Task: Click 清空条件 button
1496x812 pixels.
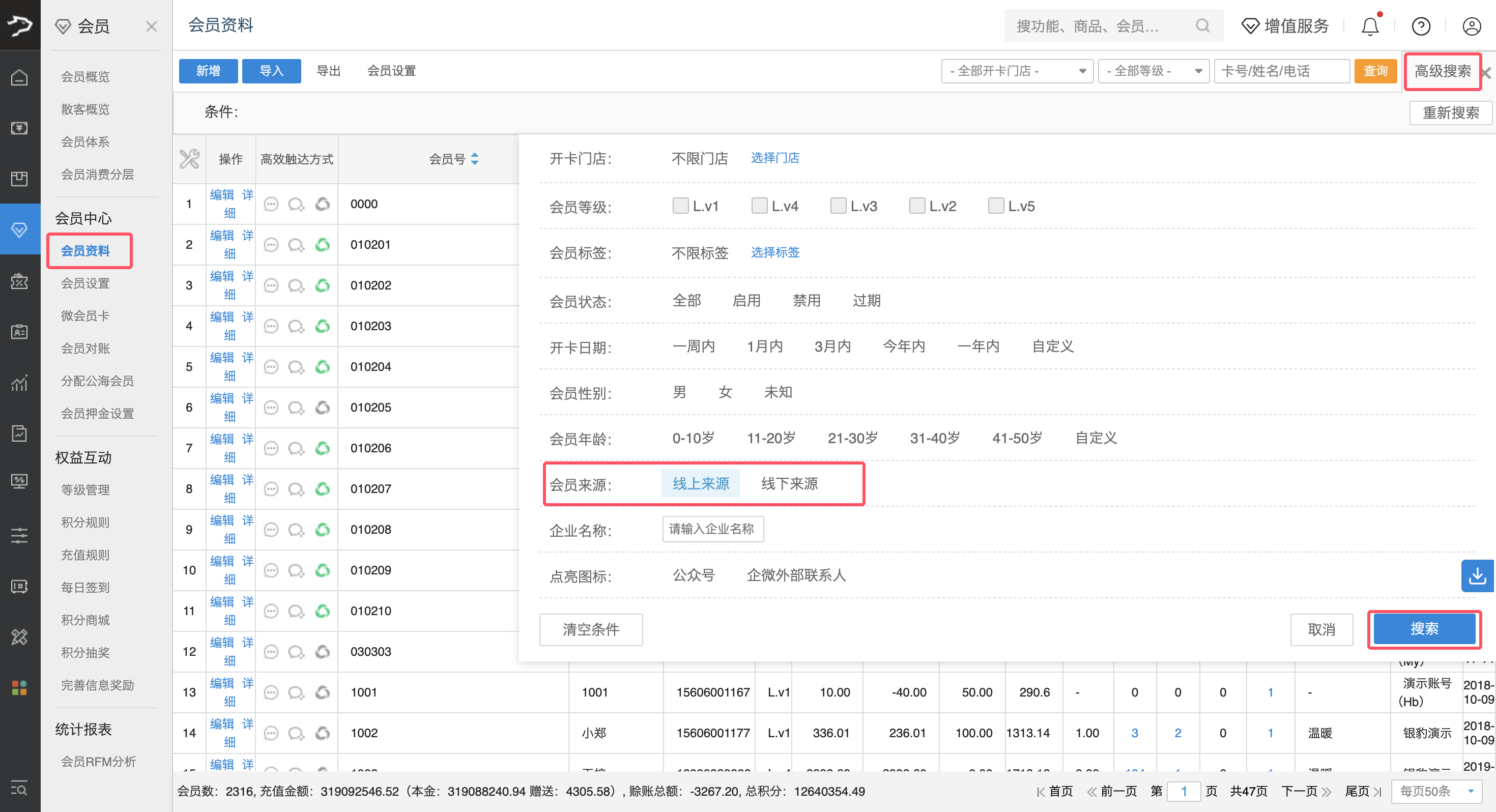Action: tap(591, 630)
